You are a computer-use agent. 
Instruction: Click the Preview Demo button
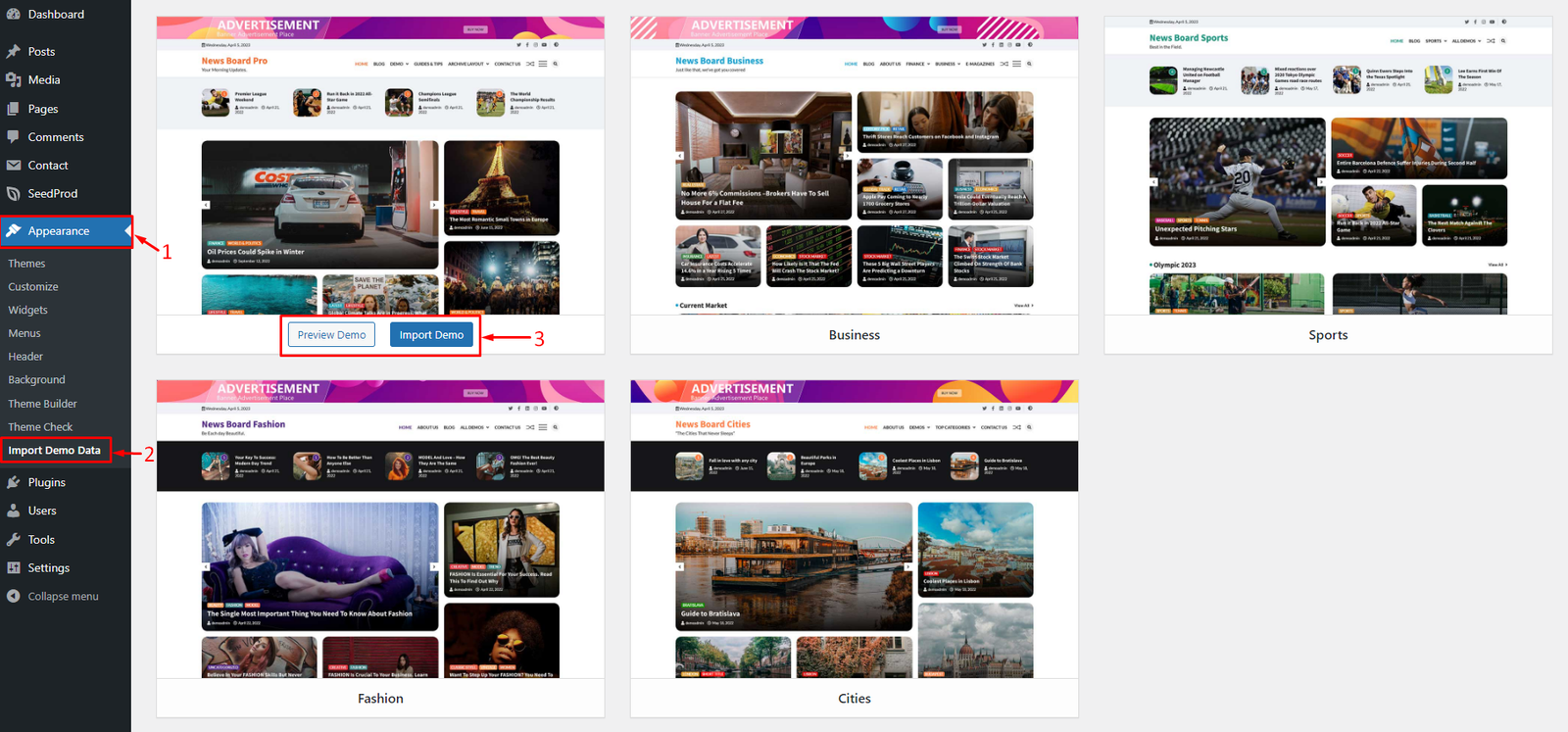click(331, 335)
